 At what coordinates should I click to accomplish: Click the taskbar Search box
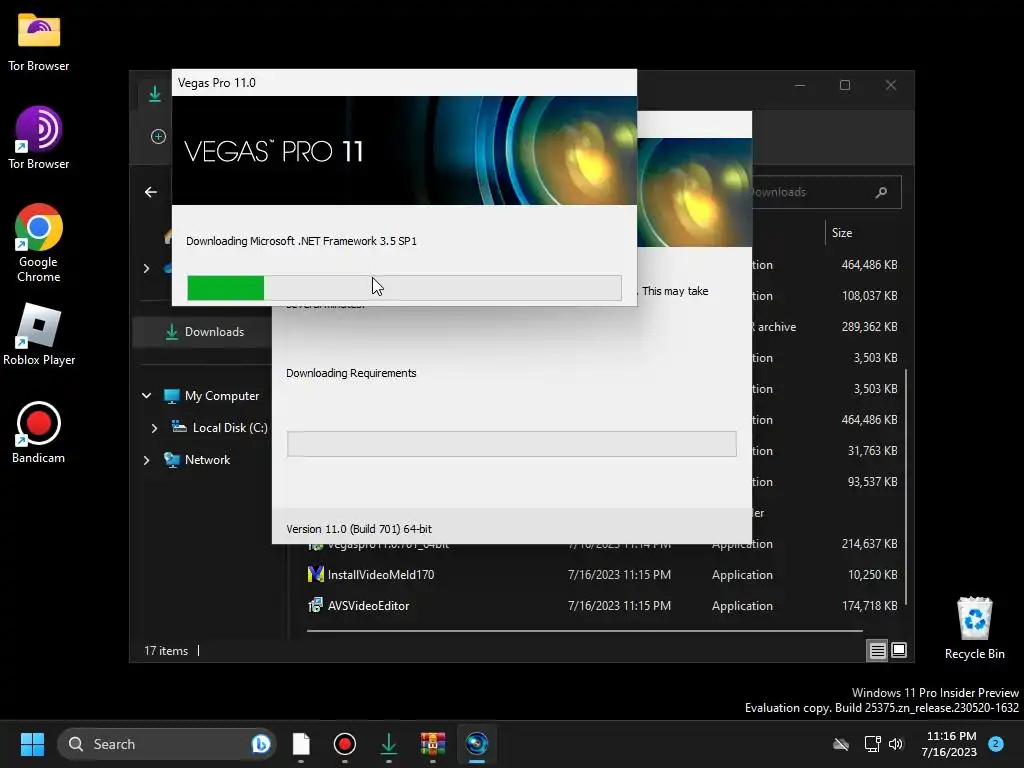167,744
